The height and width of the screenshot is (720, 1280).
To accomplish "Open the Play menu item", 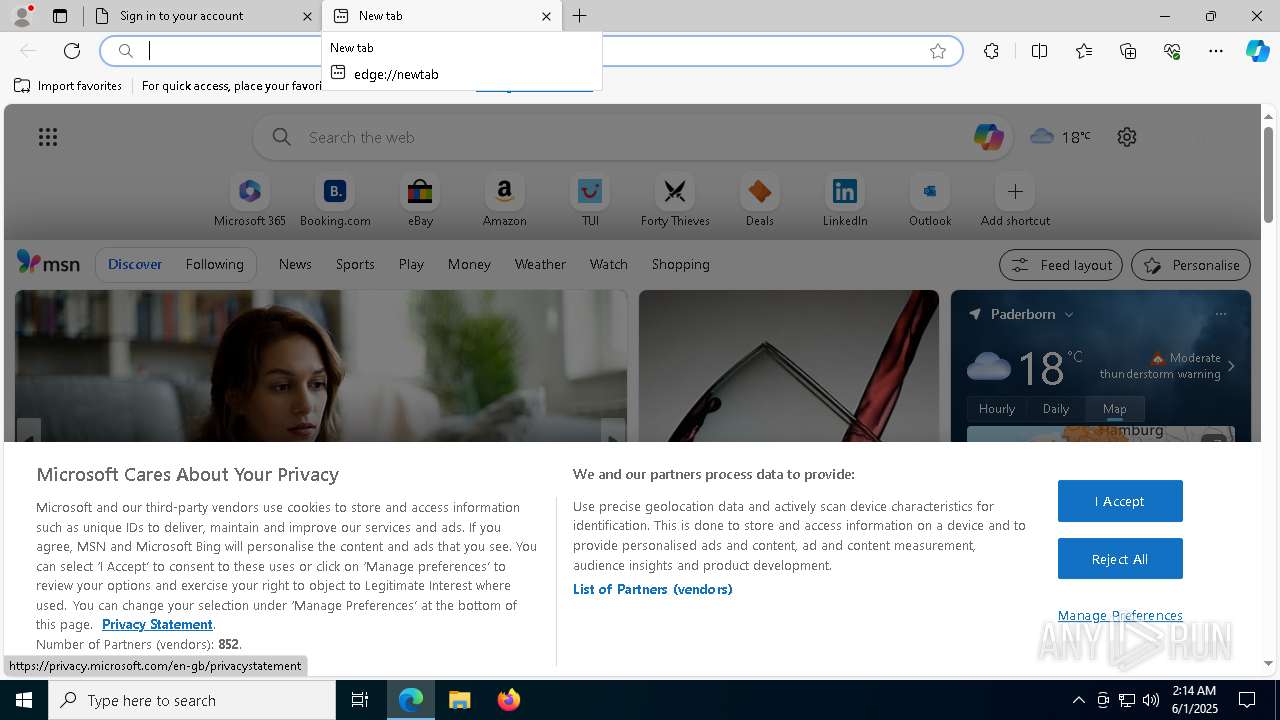I will (x=411, y=264).
